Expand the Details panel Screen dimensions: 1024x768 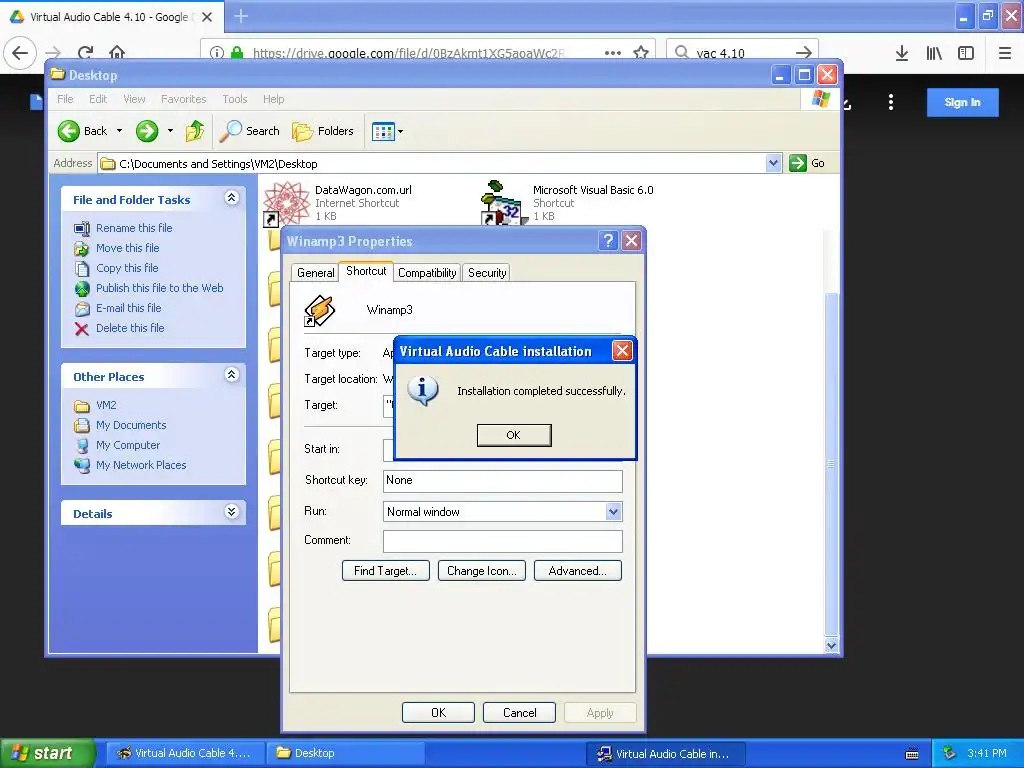(231, 511)
